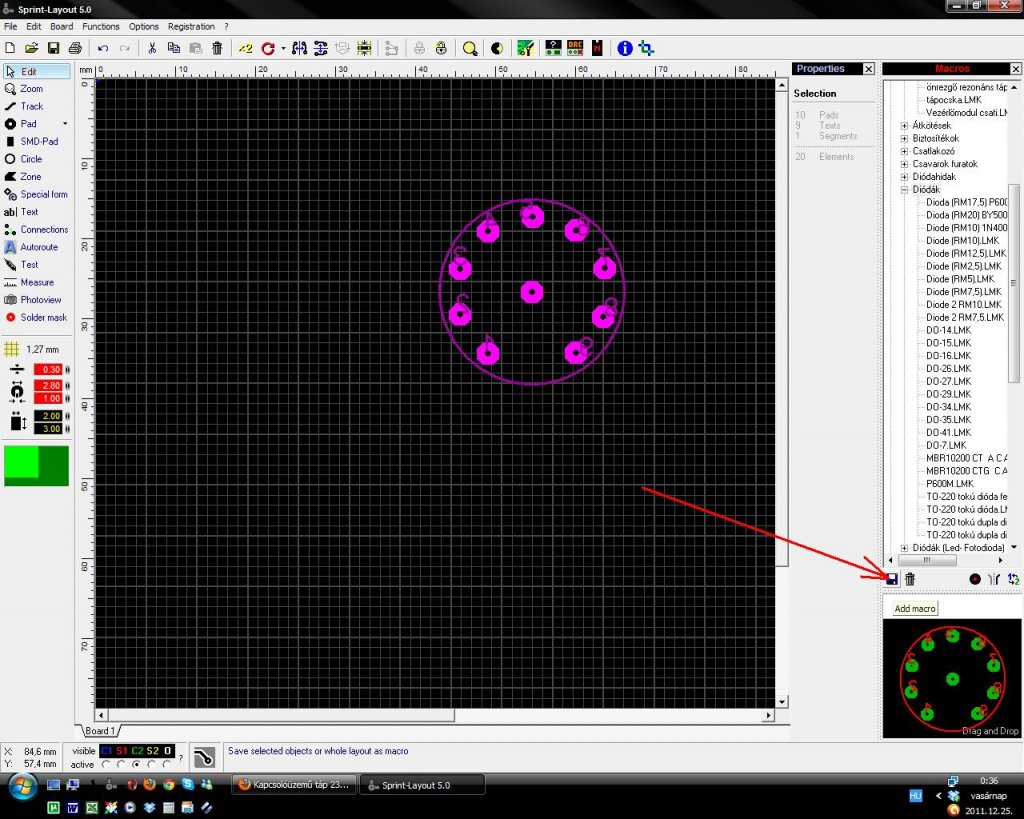Switch to the Firefox Kapcsolóüzemű táp taskbar window
The image size is (1024, 819).
pyautogui.click(x=295, y=785)
